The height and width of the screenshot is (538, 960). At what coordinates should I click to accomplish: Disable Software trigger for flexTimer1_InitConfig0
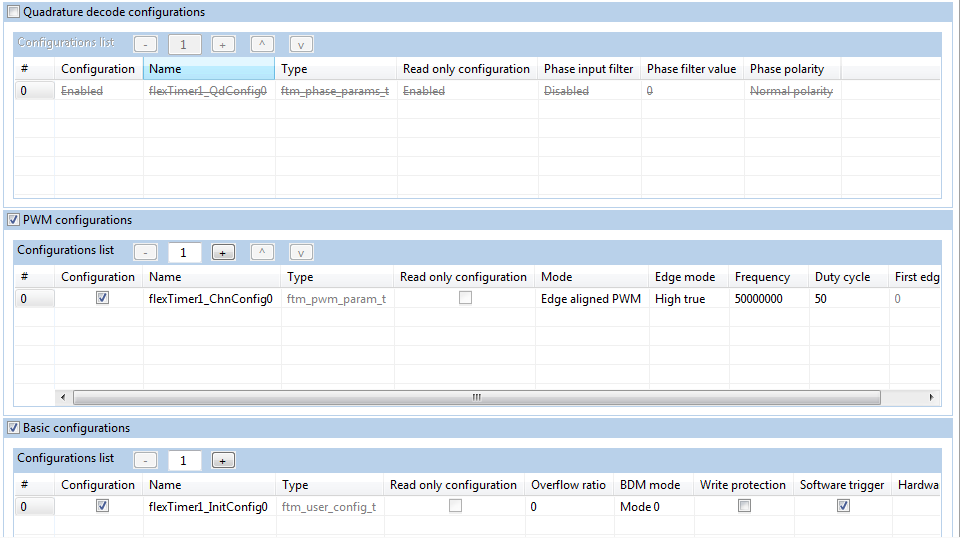tap(844, 506)
